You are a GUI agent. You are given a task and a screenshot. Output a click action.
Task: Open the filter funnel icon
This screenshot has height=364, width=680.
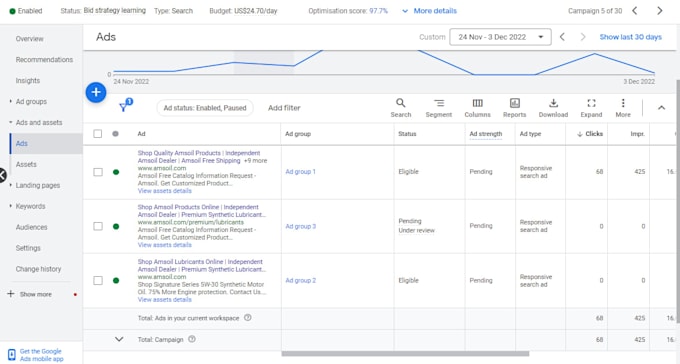(124, 106)
